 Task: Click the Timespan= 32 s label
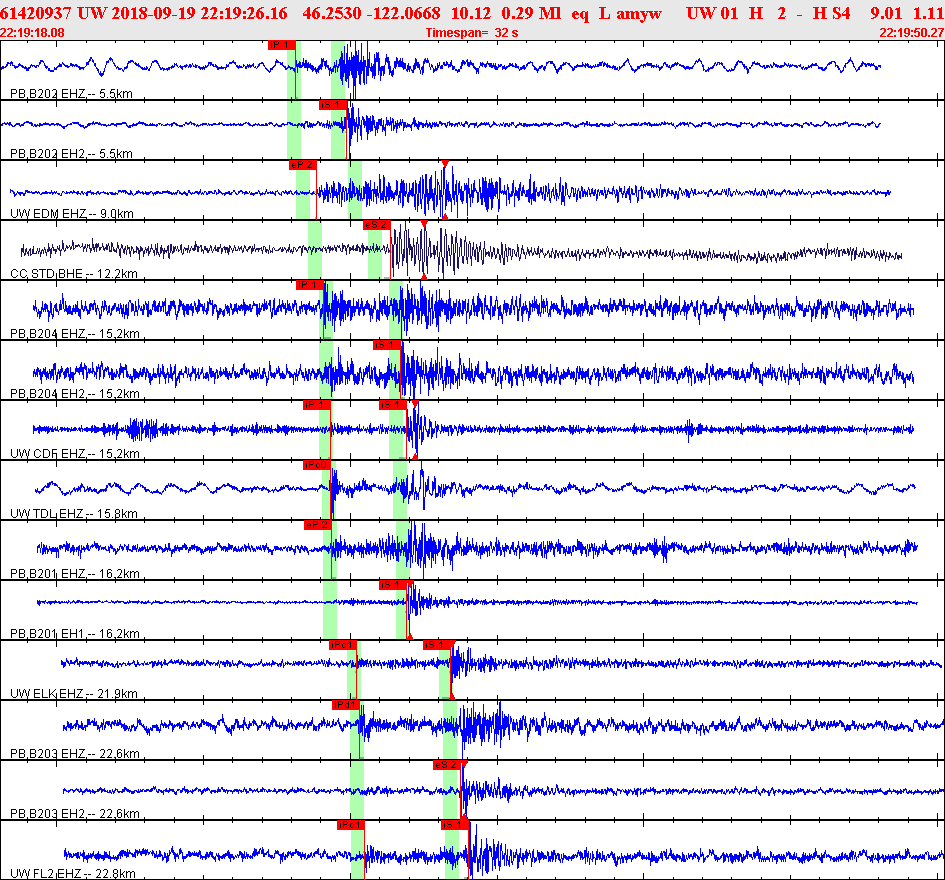pos(472,33)
